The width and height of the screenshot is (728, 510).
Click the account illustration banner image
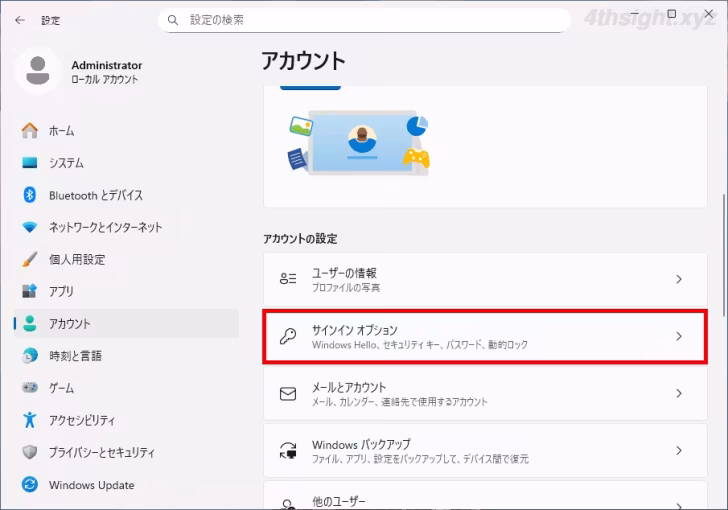tap(359, 142)
